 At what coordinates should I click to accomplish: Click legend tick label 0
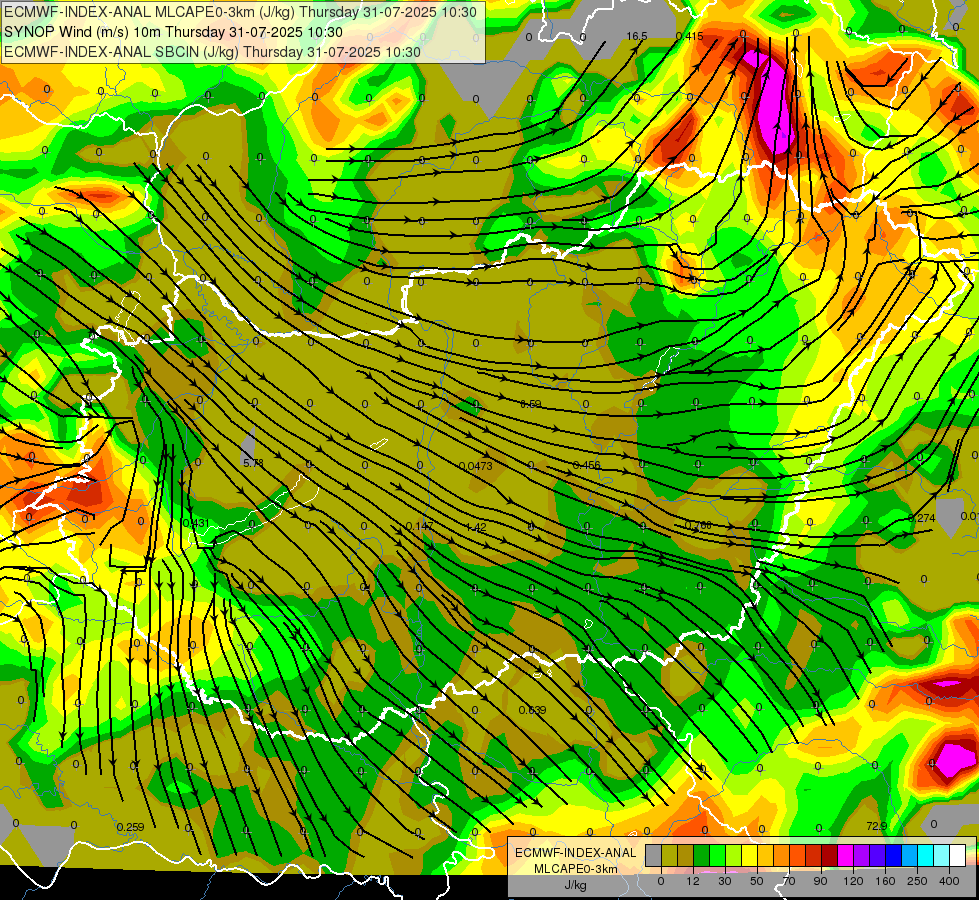coord(661,881)
